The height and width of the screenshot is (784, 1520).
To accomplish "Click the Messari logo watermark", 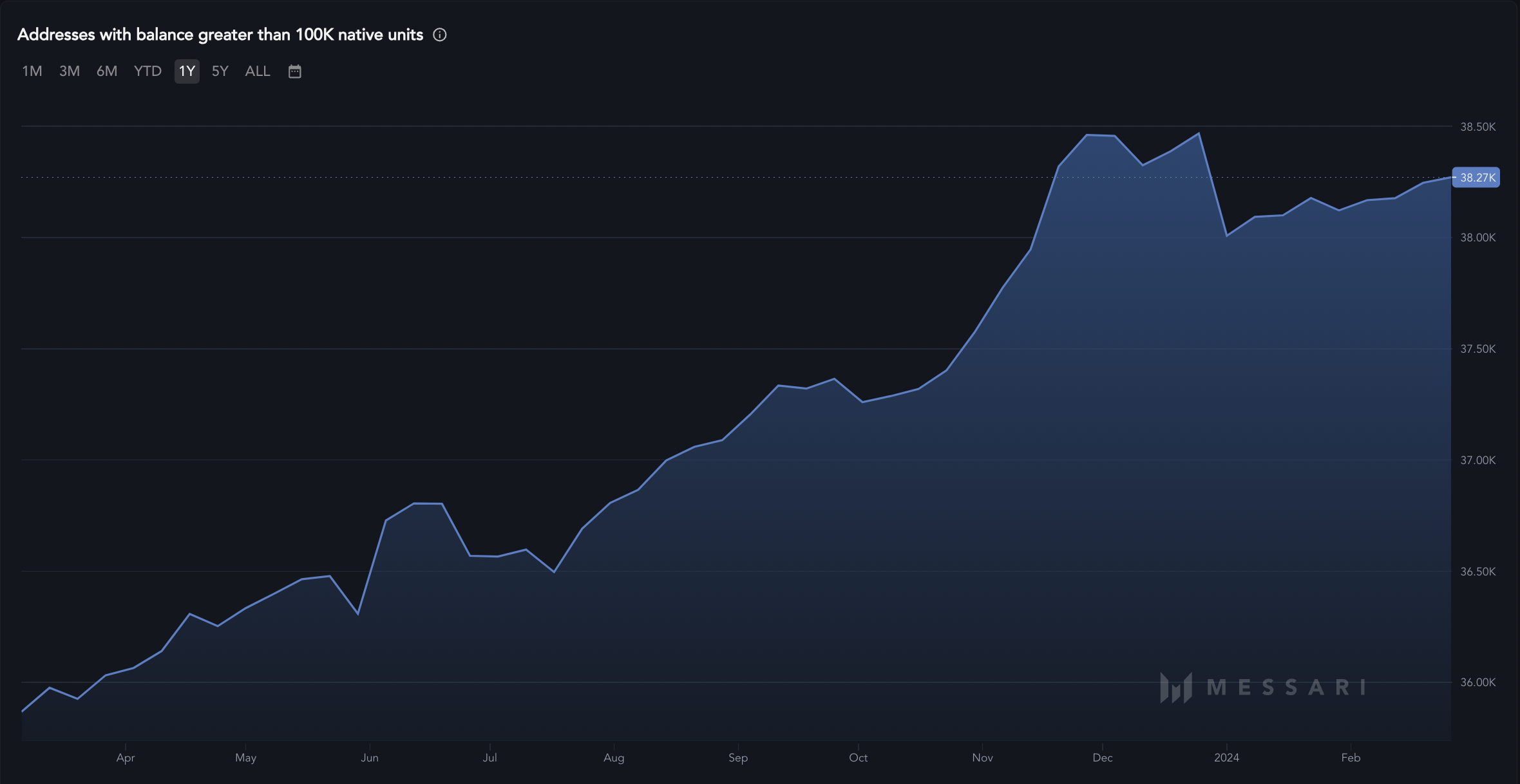I will tap(1262, 687).
